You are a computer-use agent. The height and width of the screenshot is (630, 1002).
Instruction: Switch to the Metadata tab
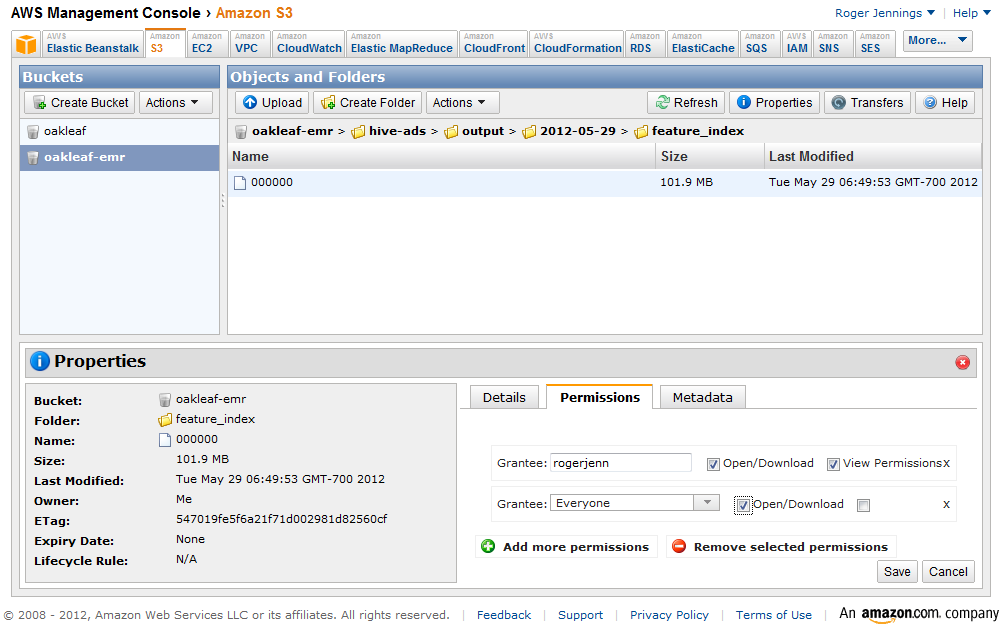(x=702, y=397)
